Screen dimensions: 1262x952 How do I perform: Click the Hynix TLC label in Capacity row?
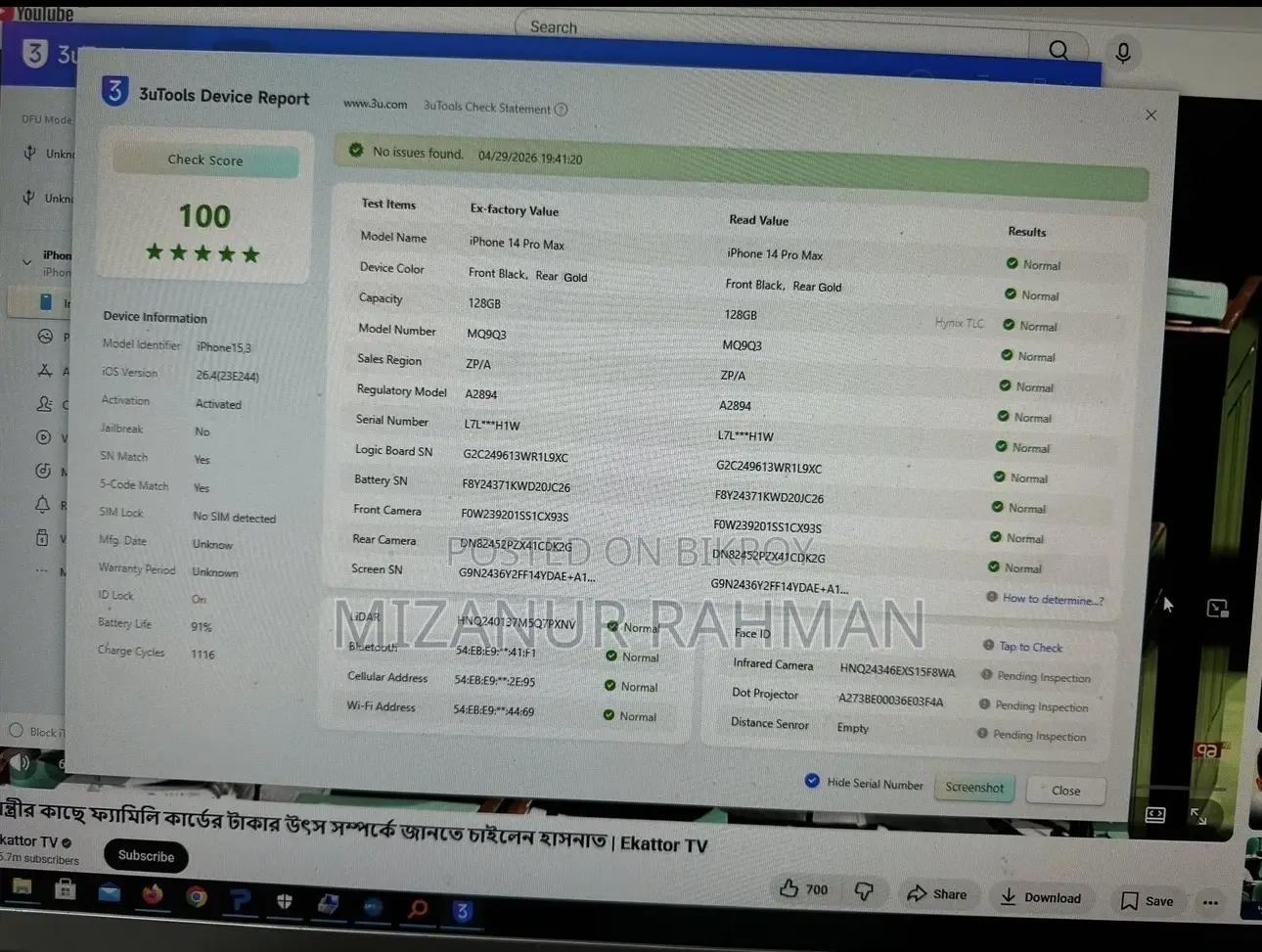pos(959,323)
